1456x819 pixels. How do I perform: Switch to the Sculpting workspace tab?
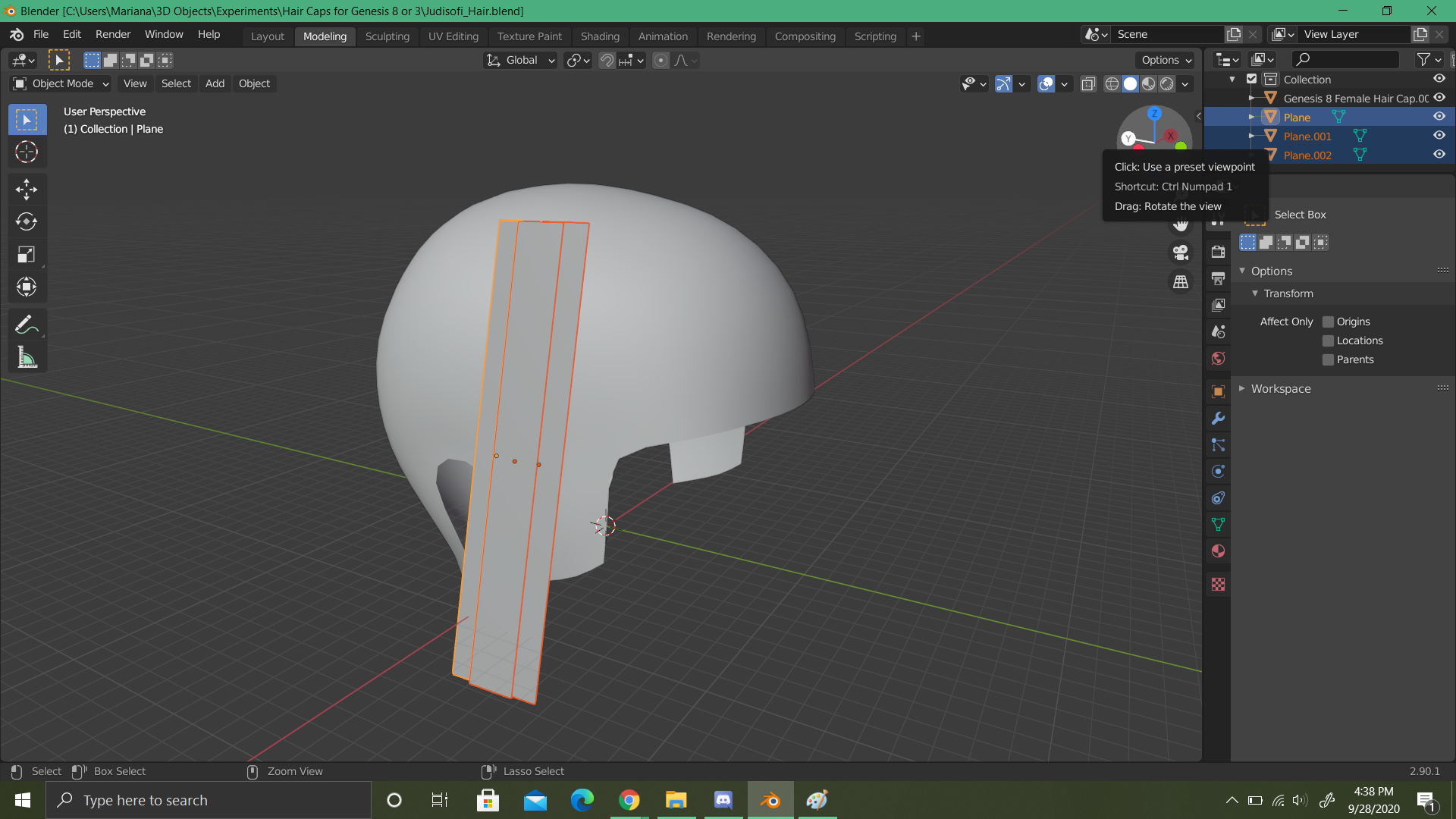coord(387,36)
